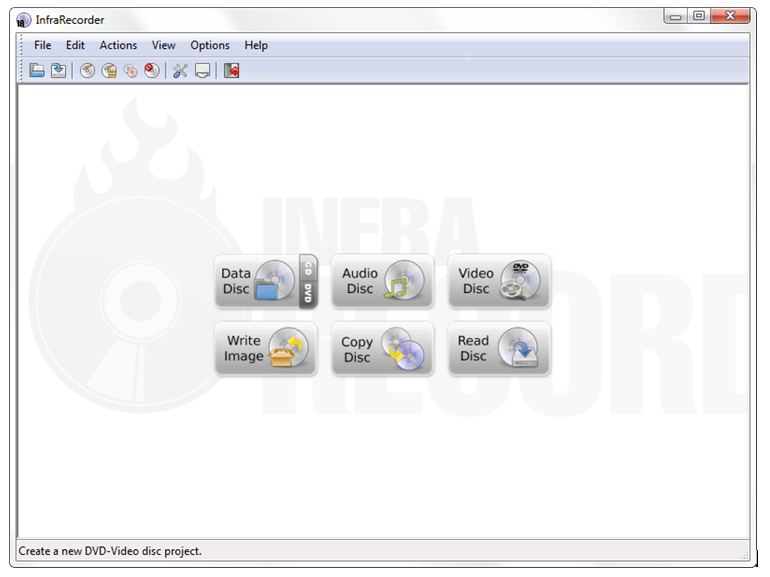The width and height of the screenshot is (770, 577).
Task: Minimize the InfraRecorder window
Action: point(676,16)
